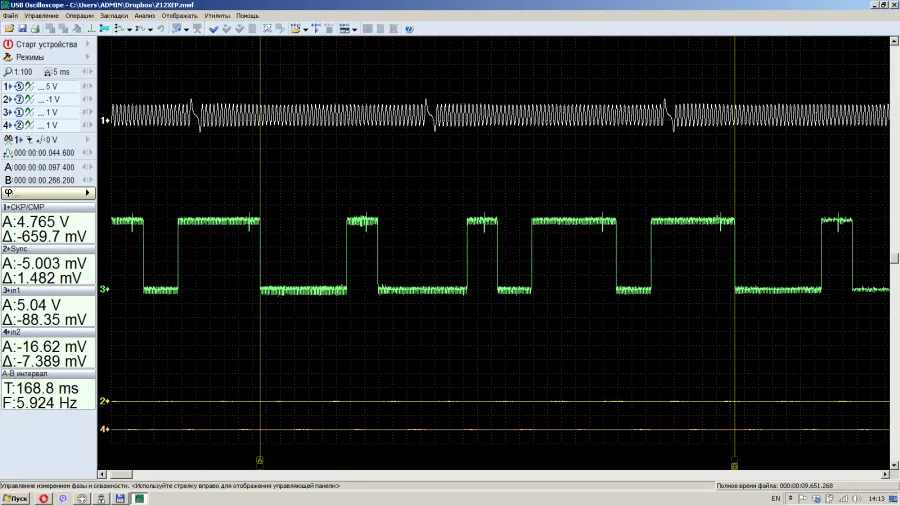Click channel 1 input number 5 circle icon
900x506 pixels.
(19, 87)
